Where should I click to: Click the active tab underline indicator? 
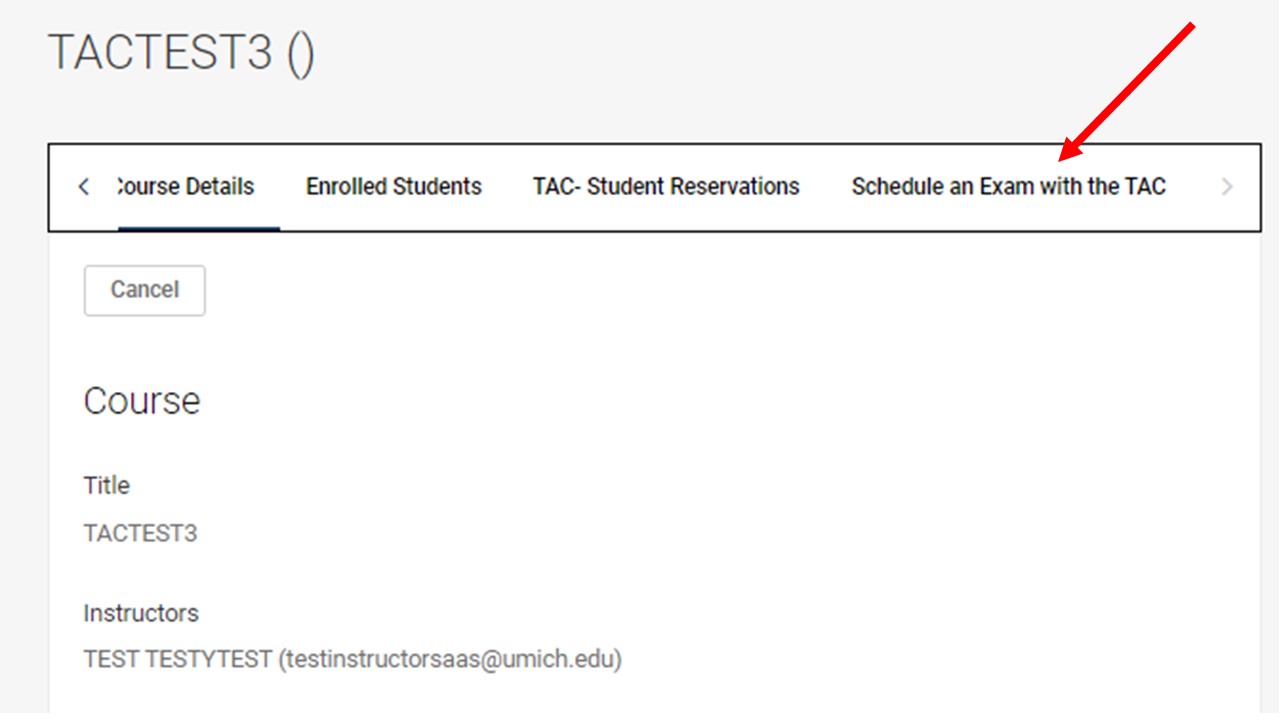pos(198,227)
